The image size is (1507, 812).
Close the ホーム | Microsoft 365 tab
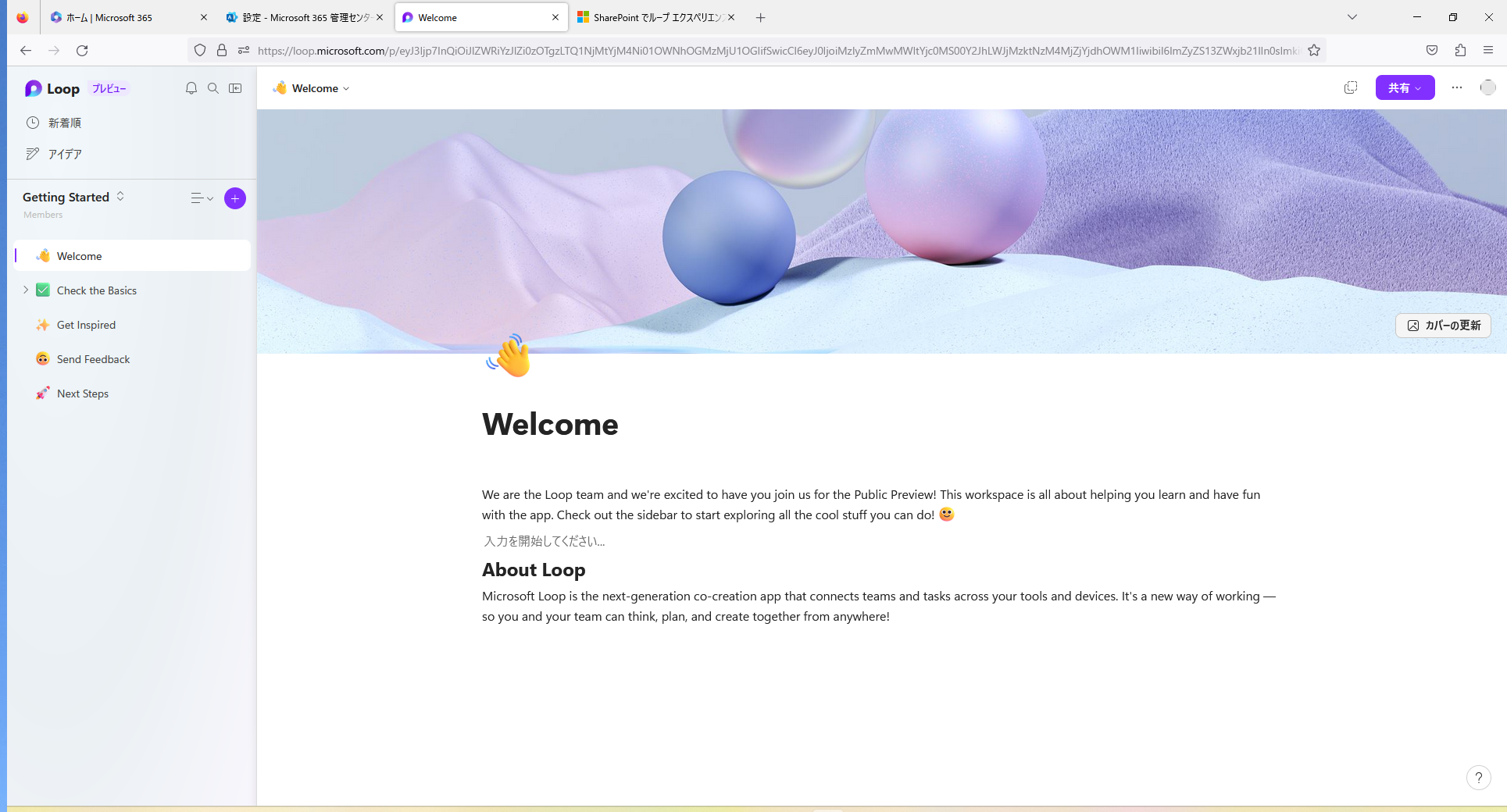click(204, 17)
